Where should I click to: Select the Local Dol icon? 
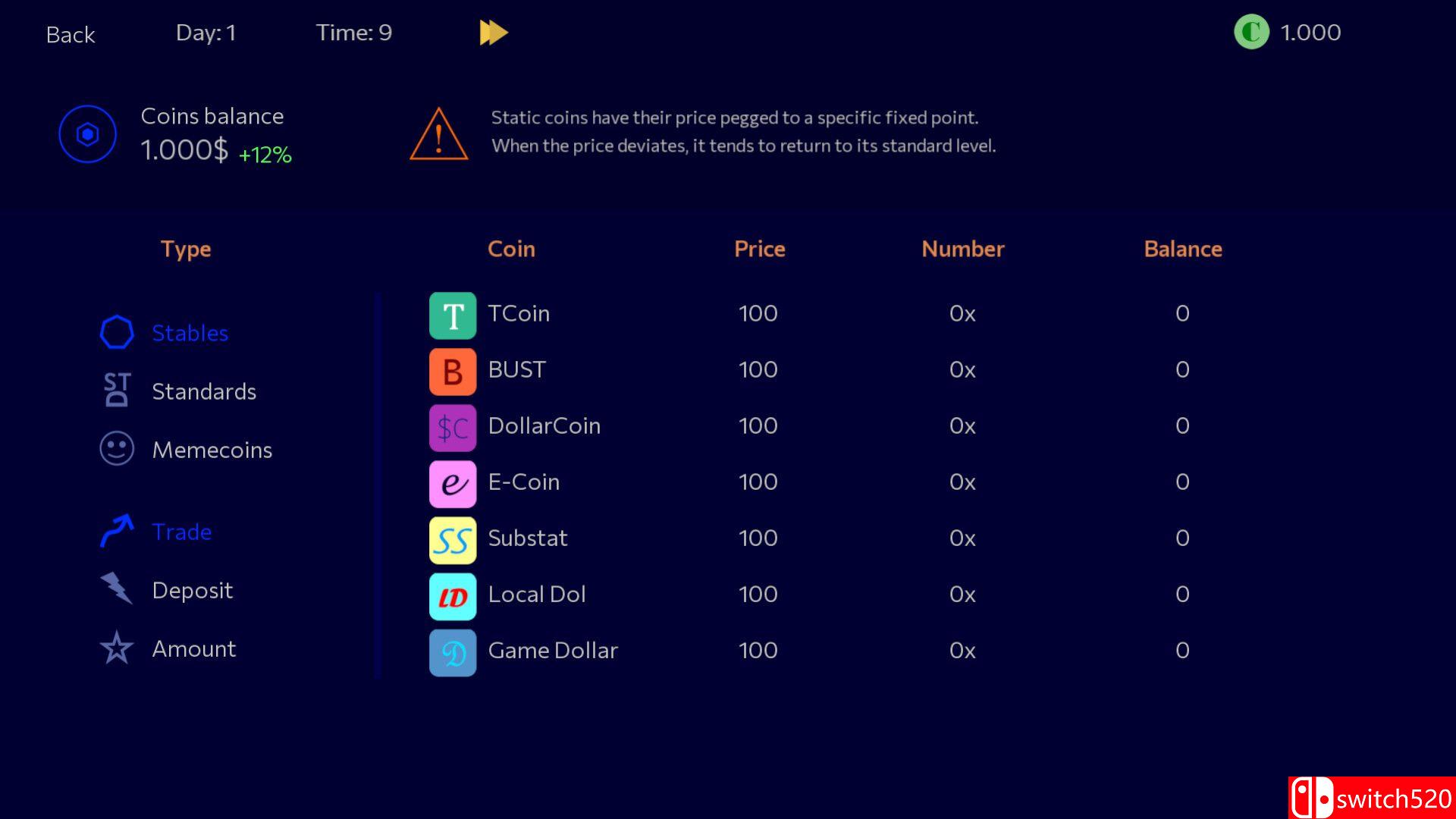[452, 596]
